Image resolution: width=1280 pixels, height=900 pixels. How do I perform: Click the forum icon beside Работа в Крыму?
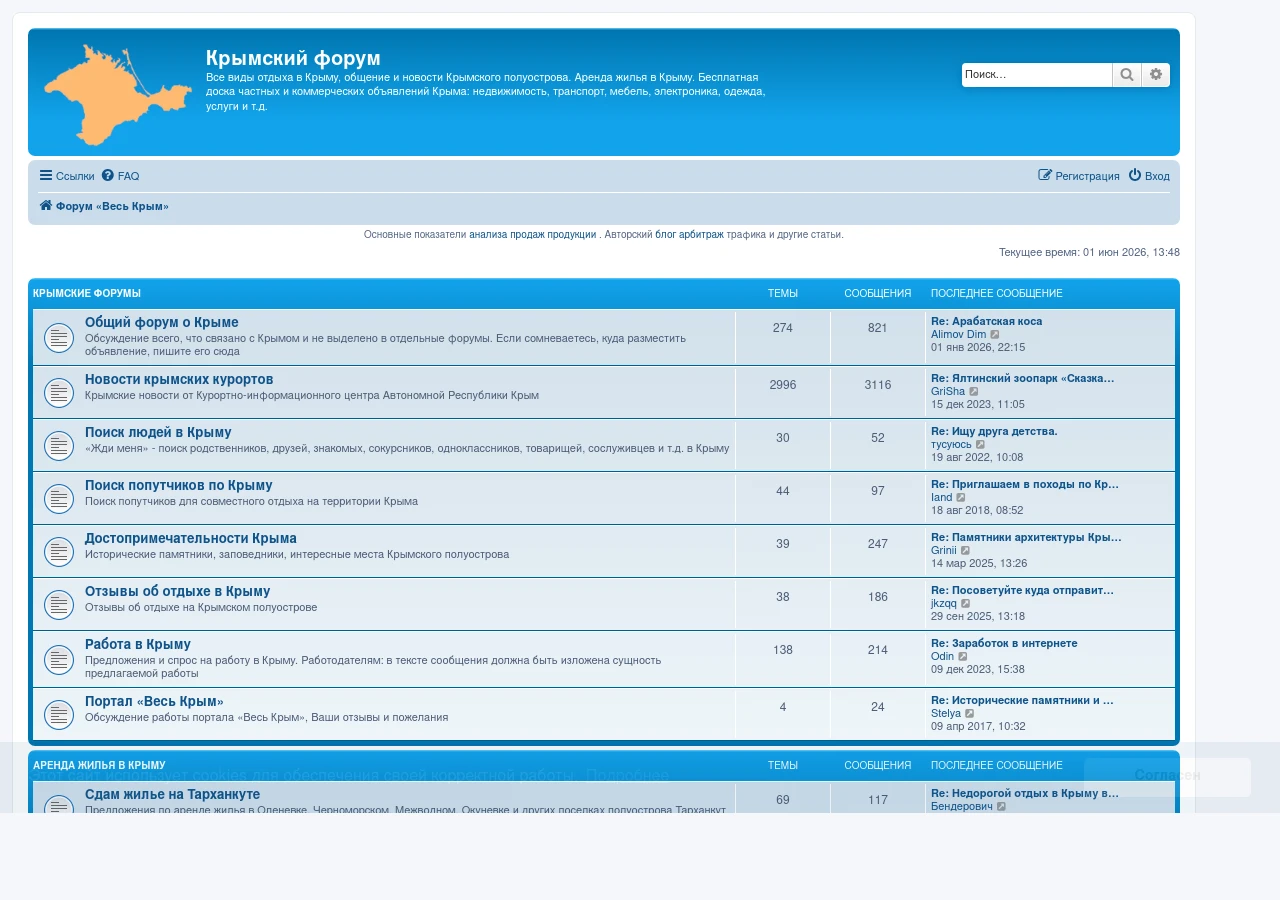click(59, 660)
